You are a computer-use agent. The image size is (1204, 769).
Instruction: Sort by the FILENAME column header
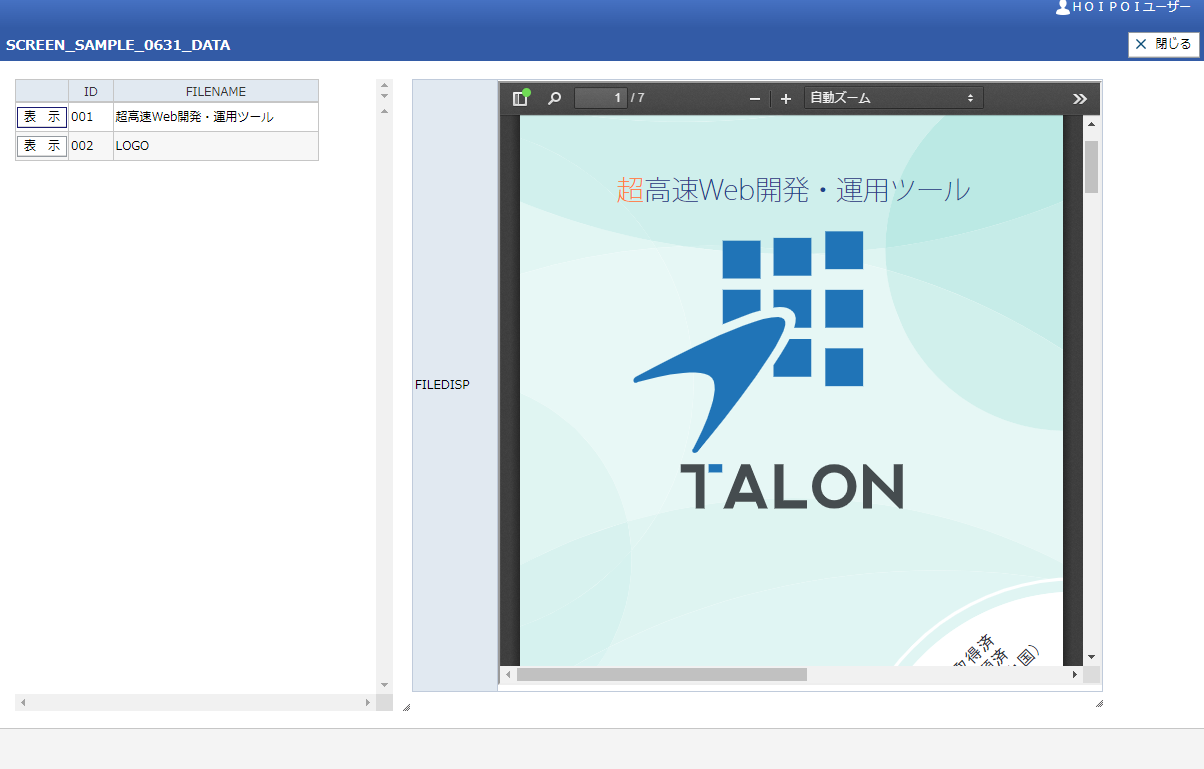[x=215, y=91]
